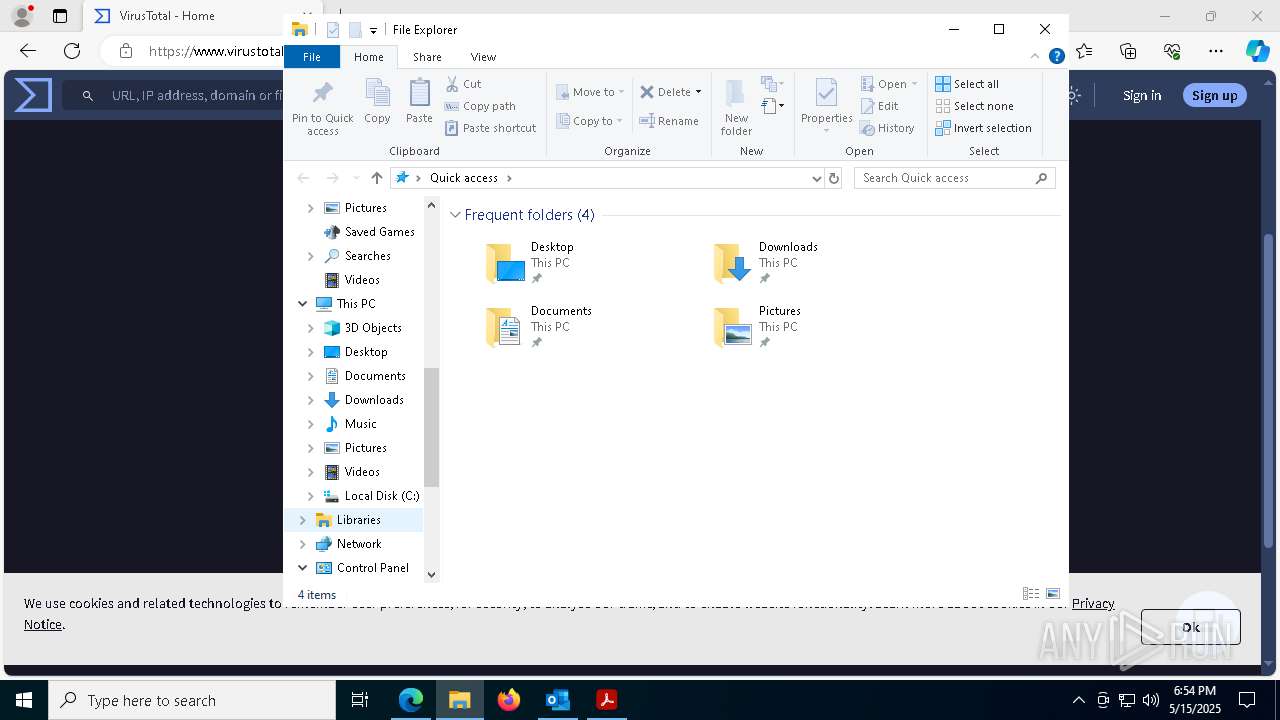Click Copy path in ribbon
The image size is (1280, 720).
point(480,106)
